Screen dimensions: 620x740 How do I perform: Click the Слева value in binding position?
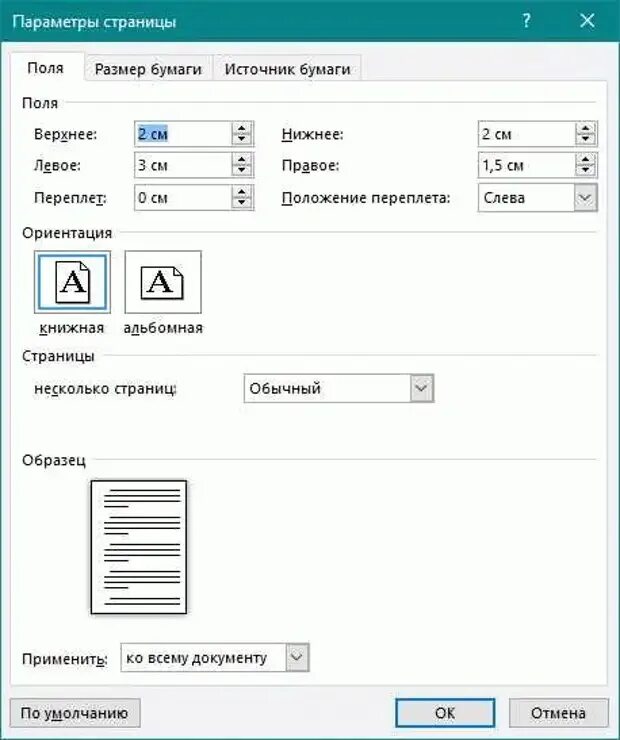click(504, 198)
